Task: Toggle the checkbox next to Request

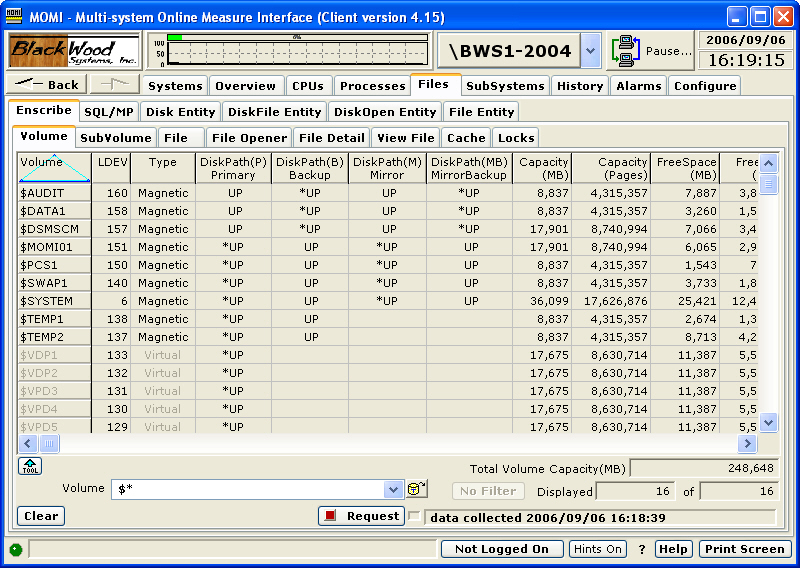Action: coord(414,516)
